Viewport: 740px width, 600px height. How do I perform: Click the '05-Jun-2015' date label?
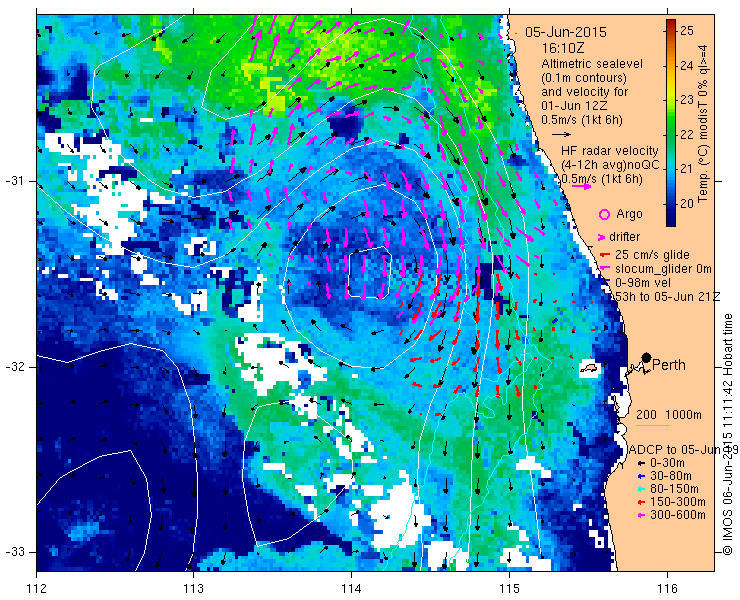[566, 33]
